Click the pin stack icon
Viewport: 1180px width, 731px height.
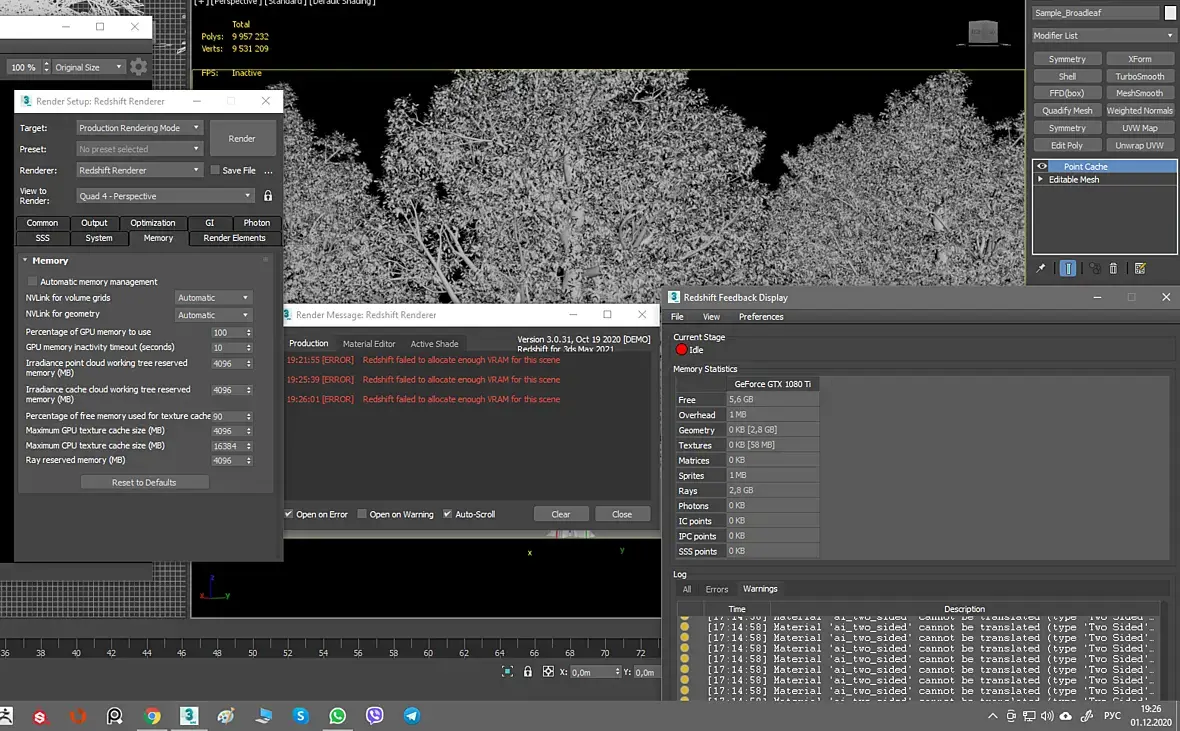(x=1041, y=268)
